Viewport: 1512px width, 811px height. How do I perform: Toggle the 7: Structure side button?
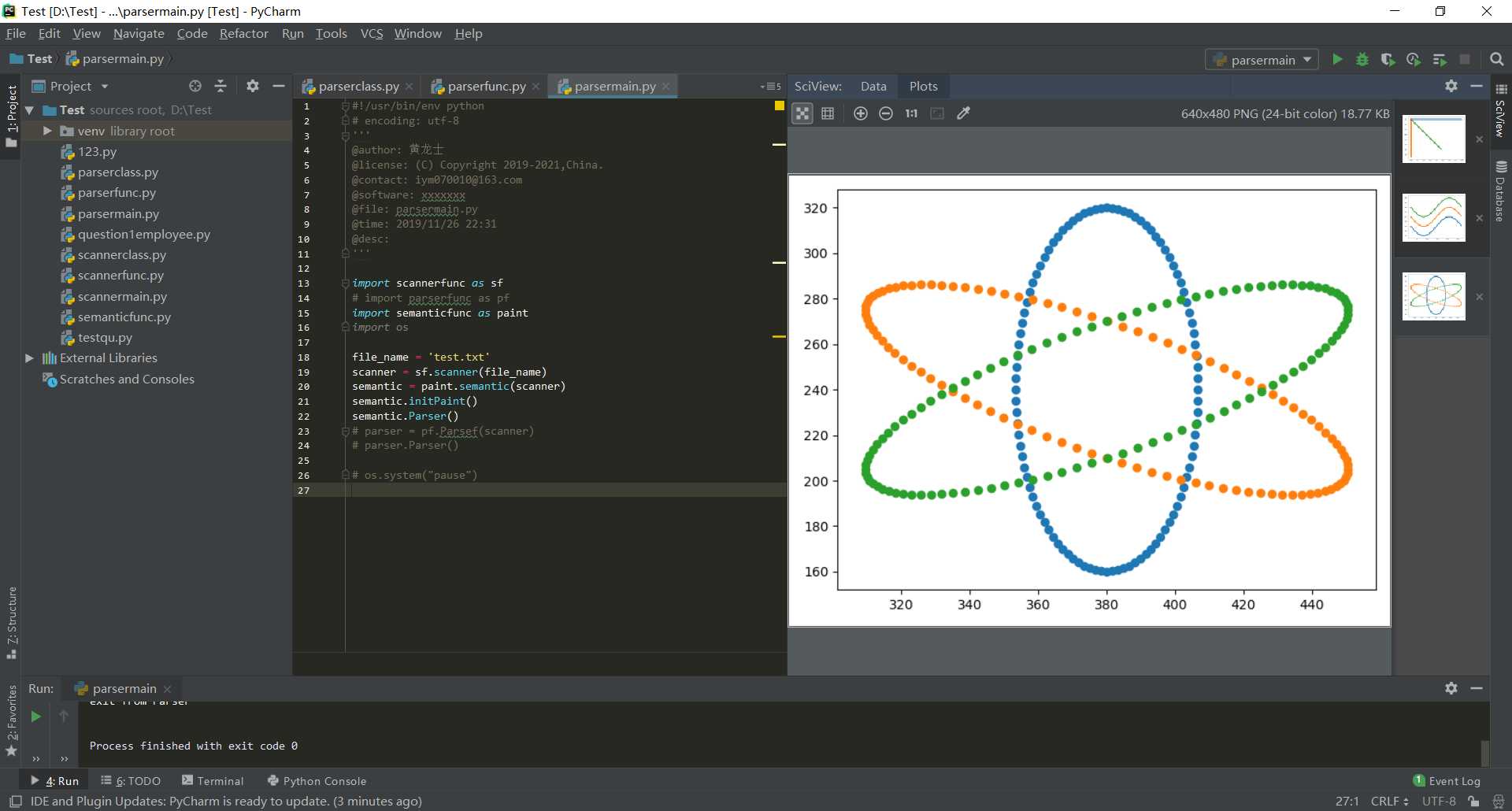11,622
